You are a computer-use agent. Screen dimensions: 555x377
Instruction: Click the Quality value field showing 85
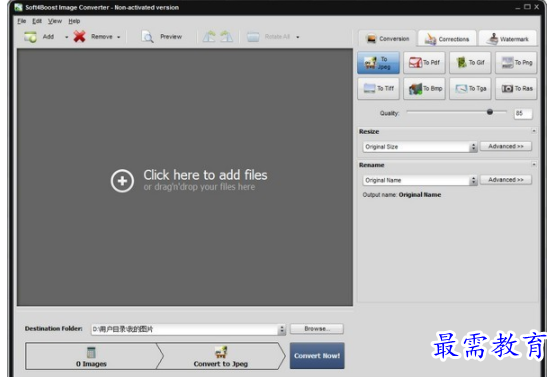523,113
